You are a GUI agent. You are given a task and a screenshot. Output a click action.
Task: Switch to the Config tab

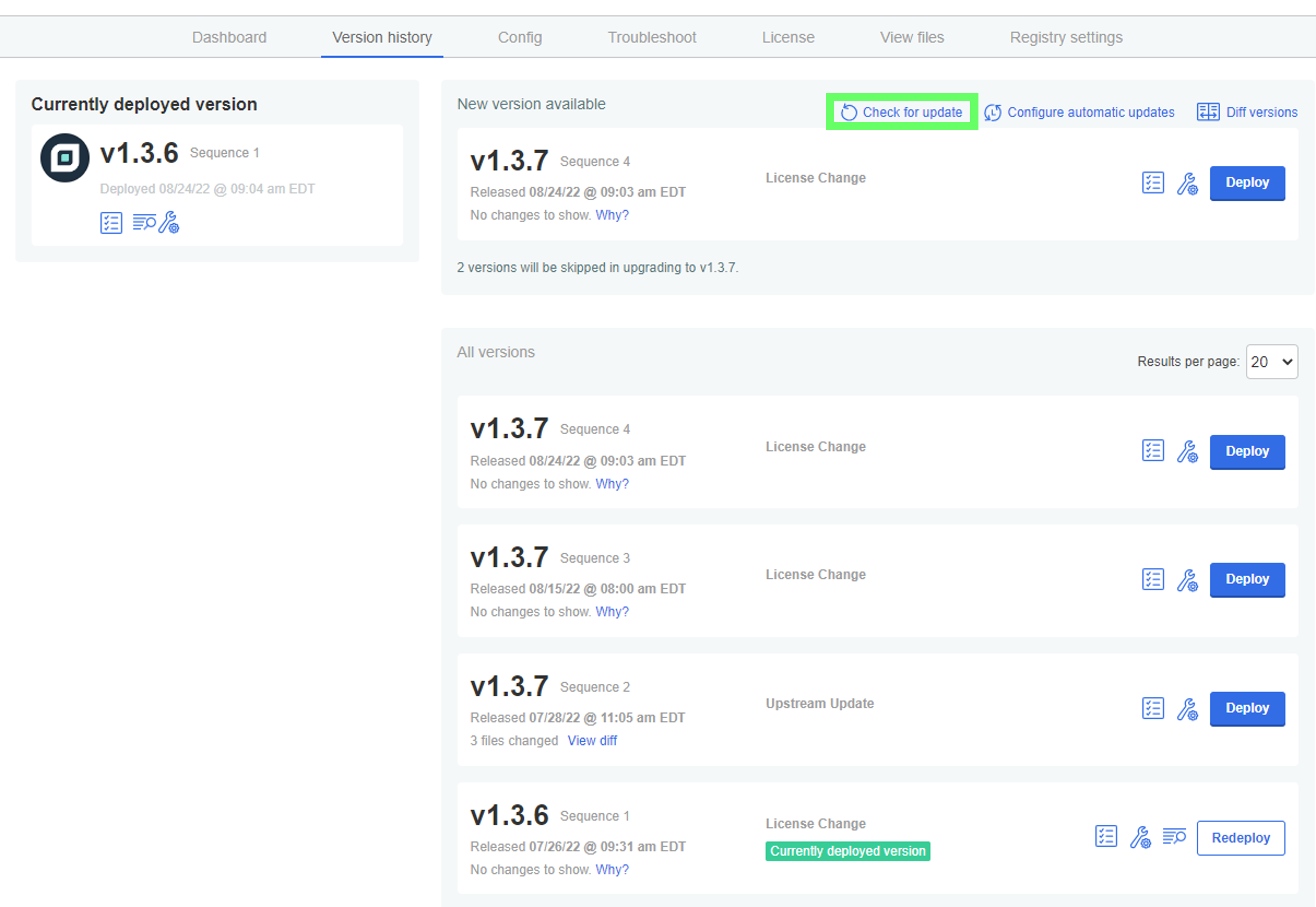tap(520, 37)
